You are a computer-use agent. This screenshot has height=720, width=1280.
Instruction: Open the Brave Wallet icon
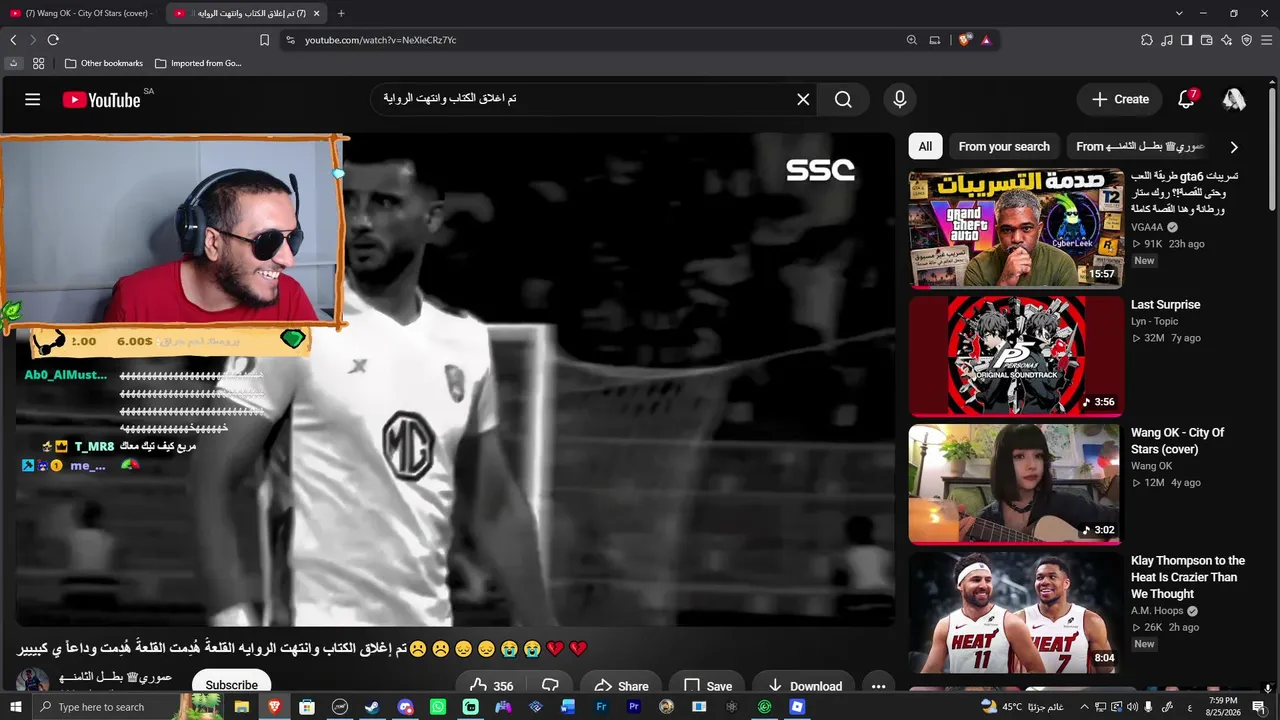[x=1206, y=40]
